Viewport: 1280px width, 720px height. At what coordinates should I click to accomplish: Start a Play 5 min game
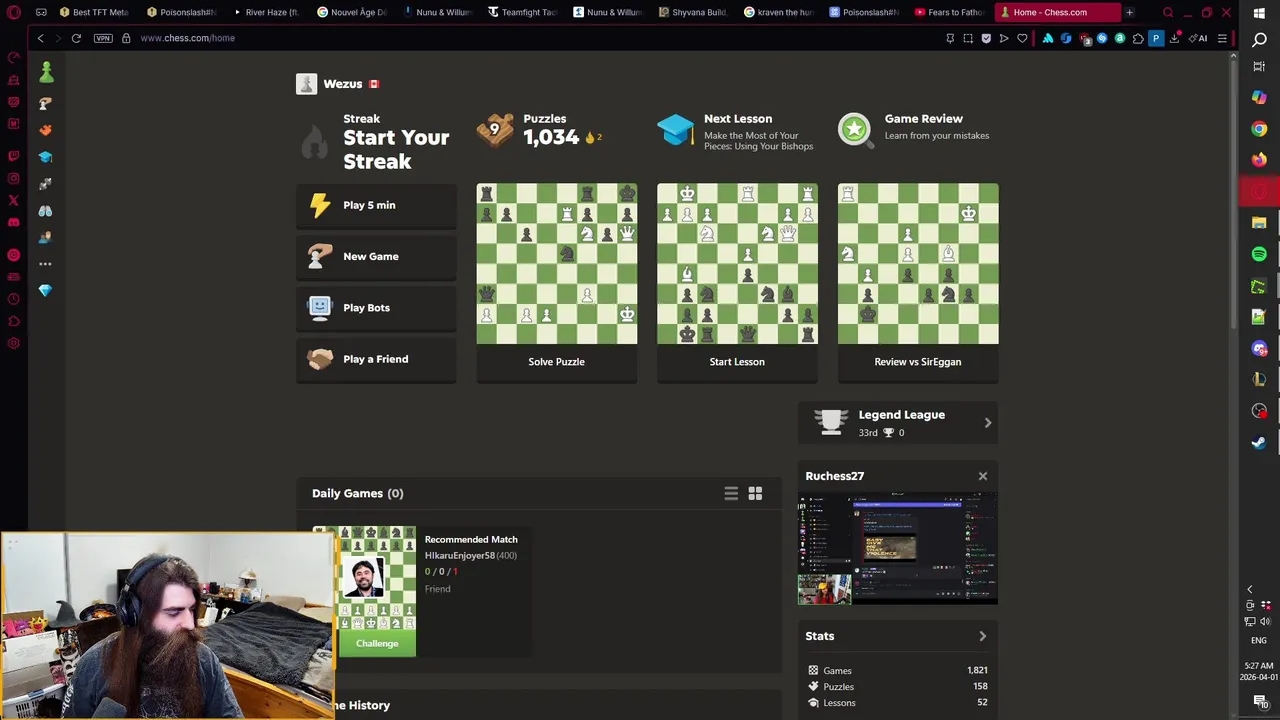[x=376, y=205]
